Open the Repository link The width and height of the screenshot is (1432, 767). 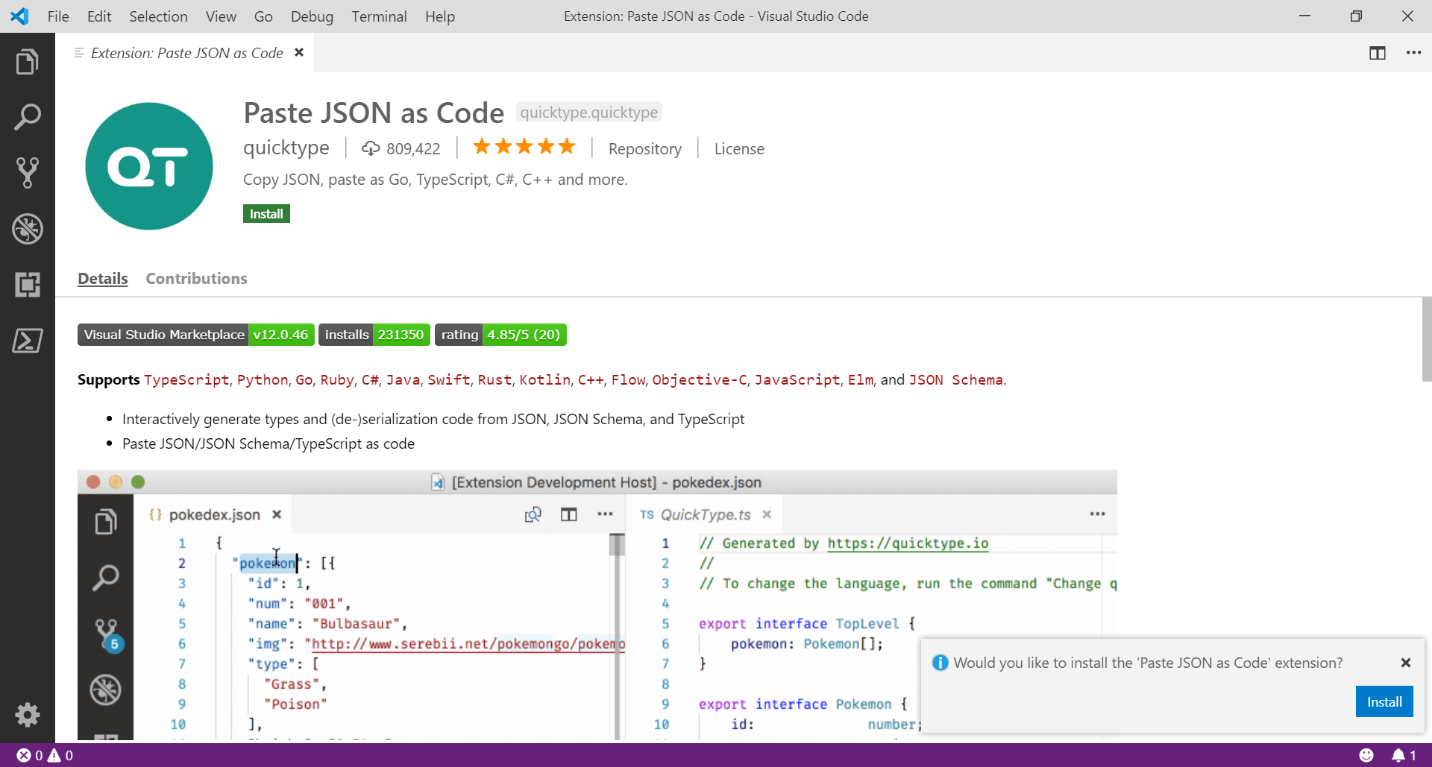[x=644, y=149]
